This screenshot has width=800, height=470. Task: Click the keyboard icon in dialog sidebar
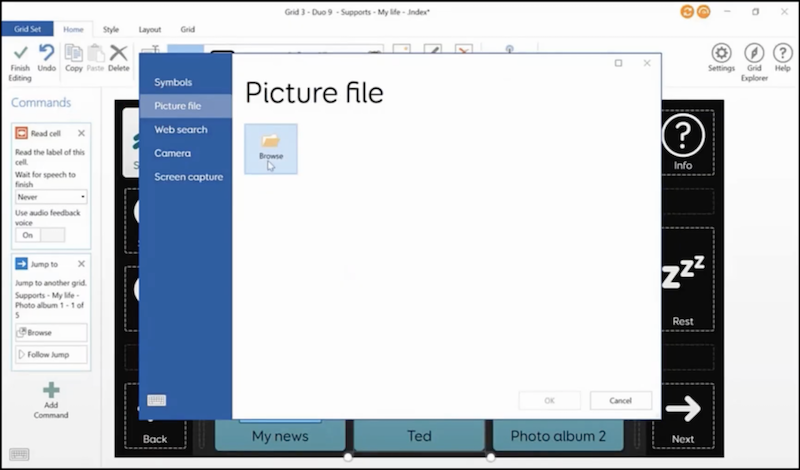(157, 400)
